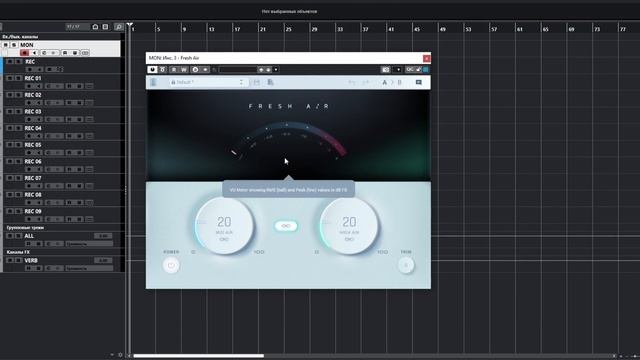Open the preset management dropdown arrow in header

[x=276, y=70]
